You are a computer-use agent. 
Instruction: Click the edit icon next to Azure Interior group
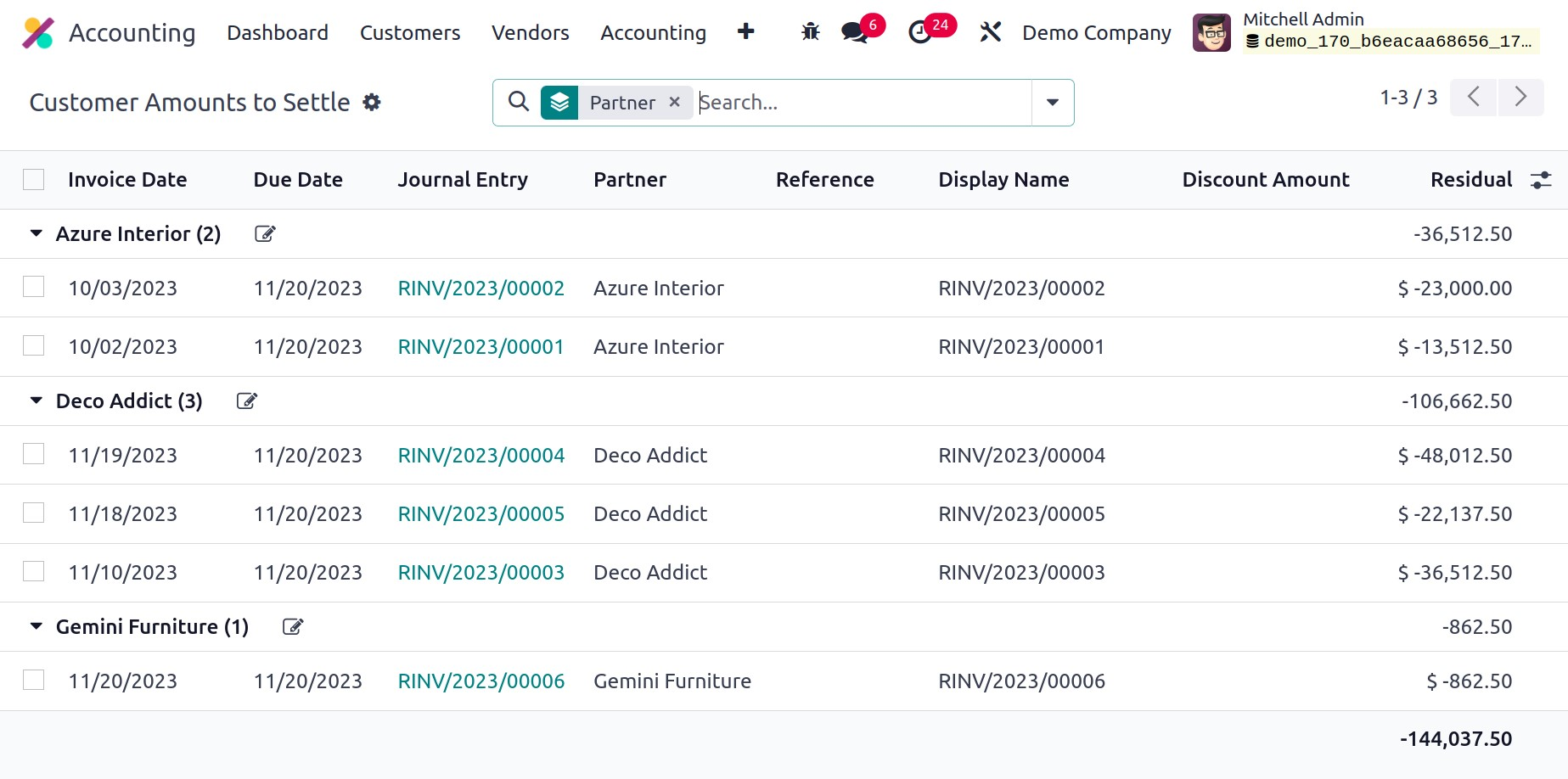point(265,234)
